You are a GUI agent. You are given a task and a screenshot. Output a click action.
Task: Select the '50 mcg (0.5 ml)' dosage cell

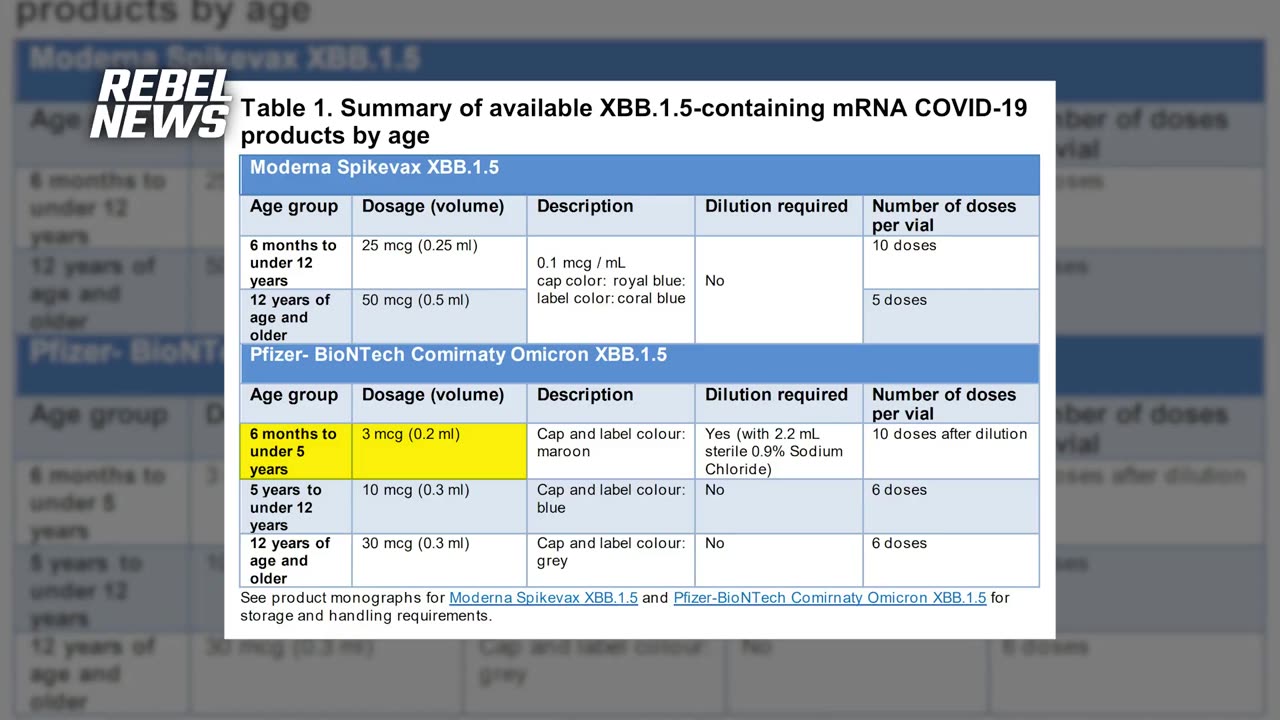pos(439,317)
